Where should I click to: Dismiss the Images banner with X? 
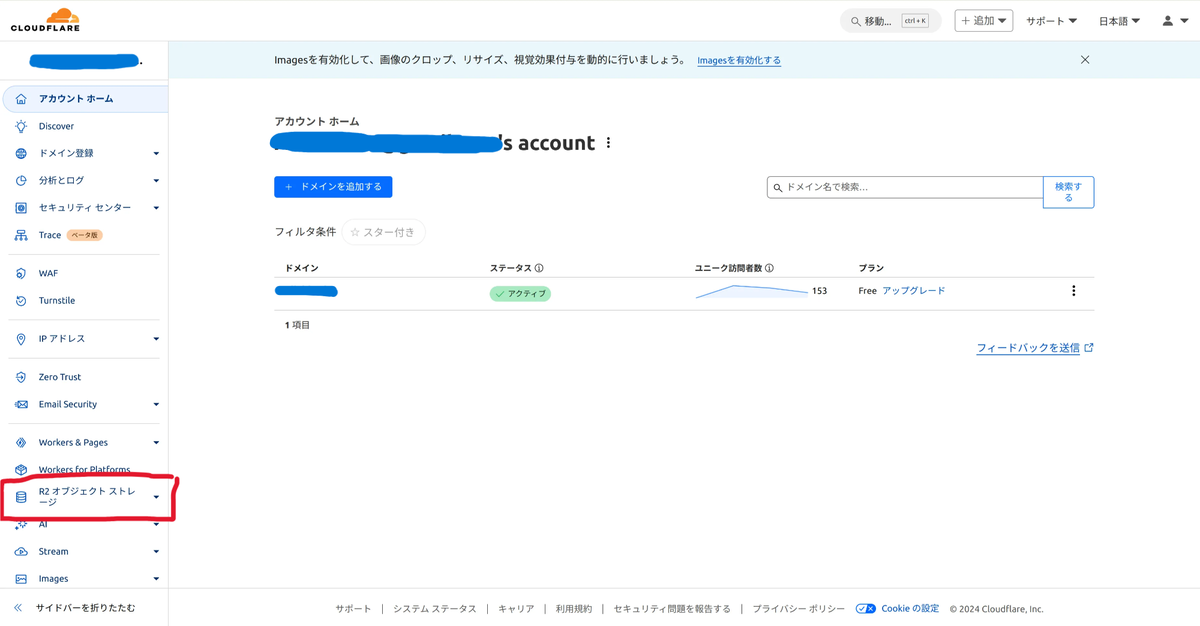click(x=1085, y=60)
